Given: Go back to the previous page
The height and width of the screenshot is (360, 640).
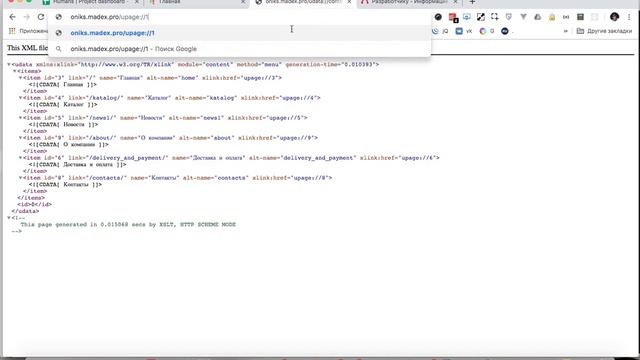Looking at the screenshot, I should click(x=12, y=17).
